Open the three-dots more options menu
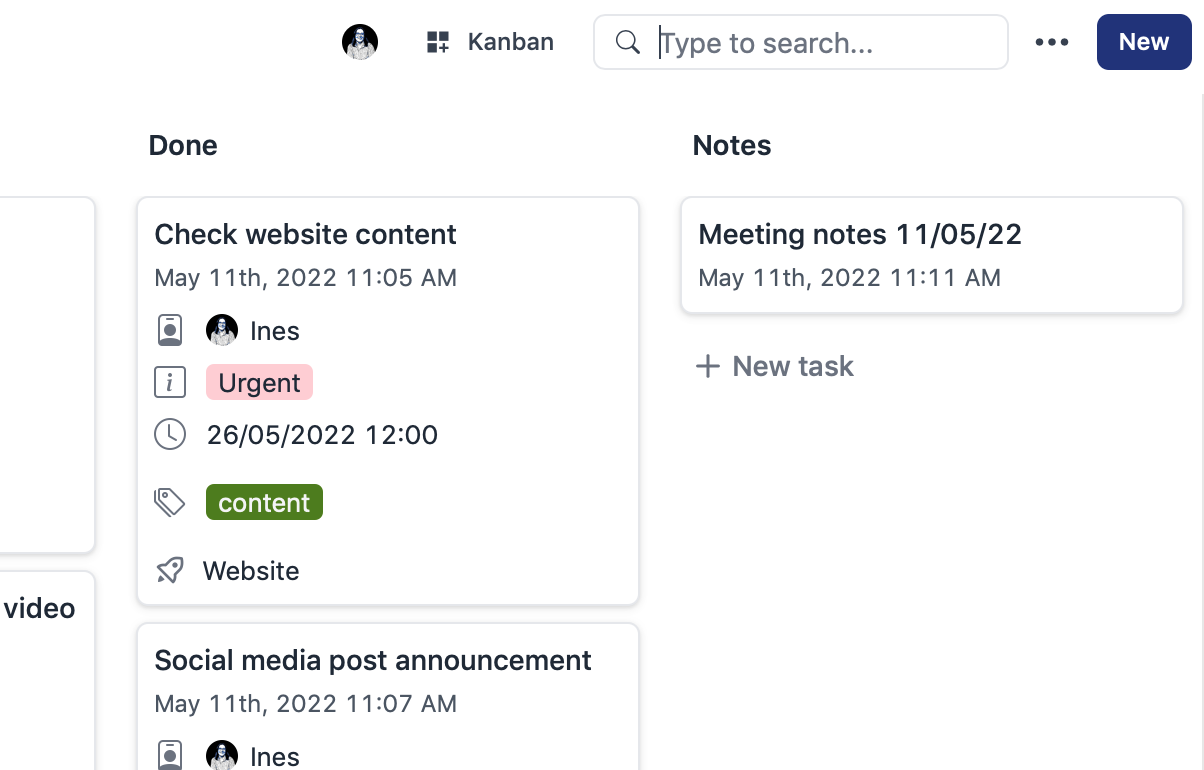This screenshot has width=1204, height=770. pyautogui.click(x=1052, y=42)
